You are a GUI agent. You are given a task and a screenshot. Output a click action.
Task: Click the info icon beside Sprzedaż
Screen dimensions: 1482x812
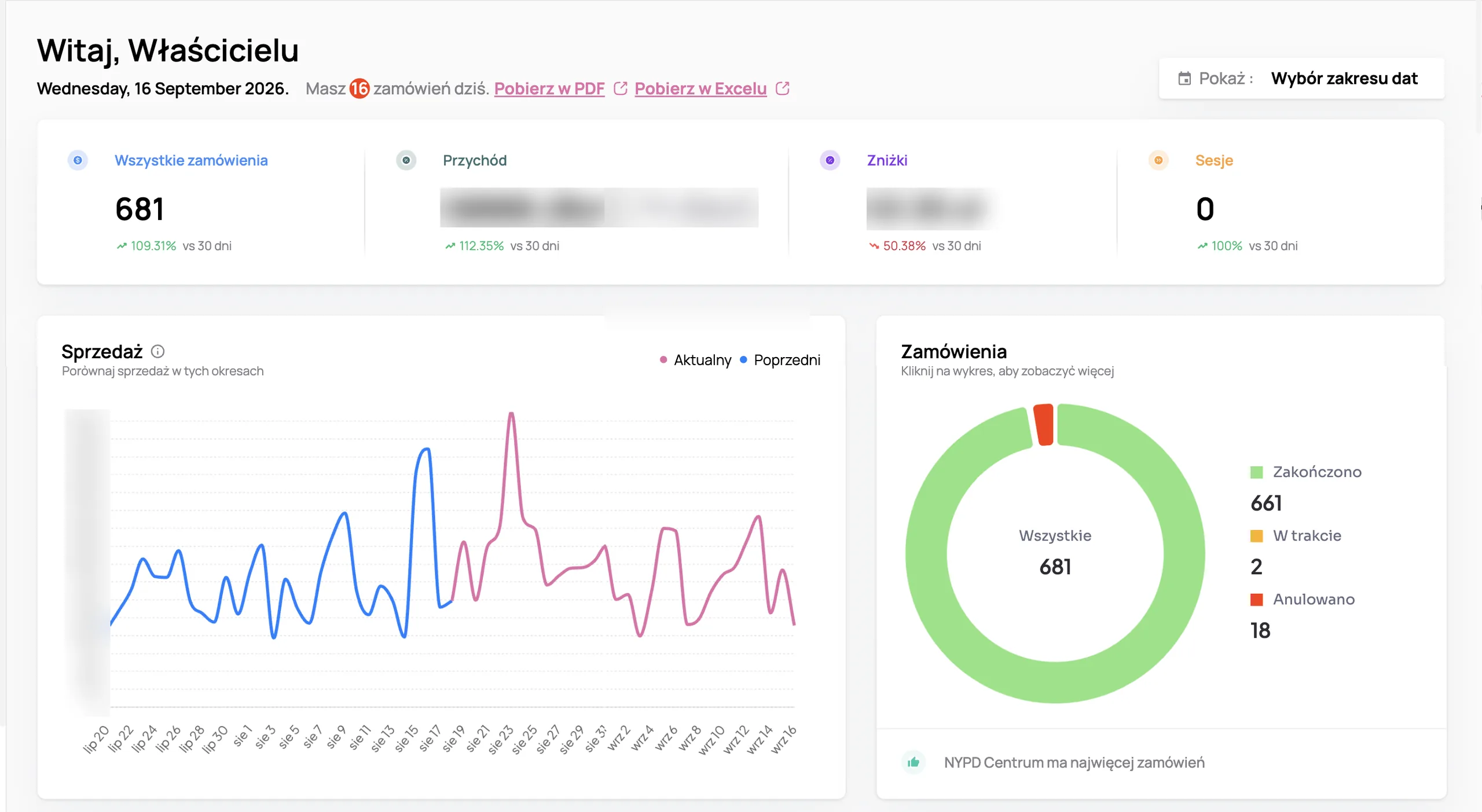(x=157, y=351)
